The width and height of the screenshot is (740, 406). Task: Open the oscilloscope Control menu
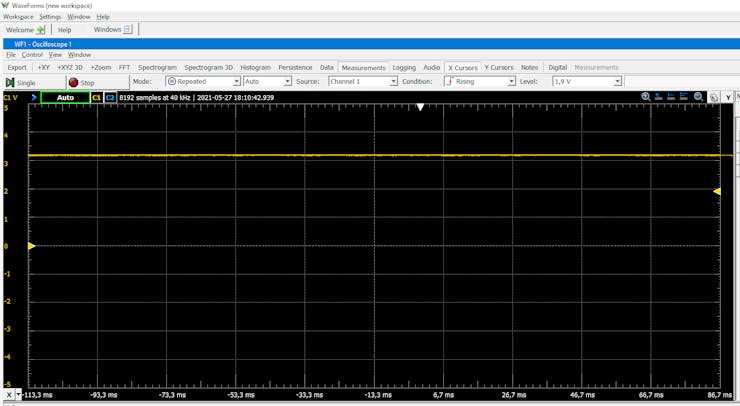pos(32,55)
